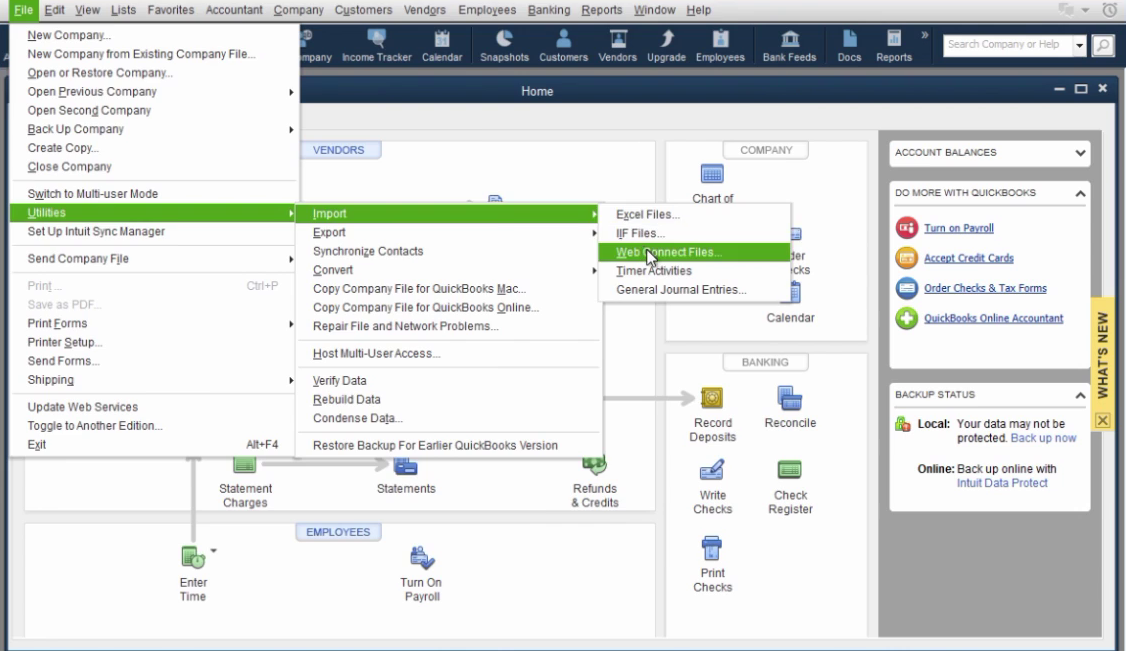Open the Reports toolbar icon

[894, 46]
